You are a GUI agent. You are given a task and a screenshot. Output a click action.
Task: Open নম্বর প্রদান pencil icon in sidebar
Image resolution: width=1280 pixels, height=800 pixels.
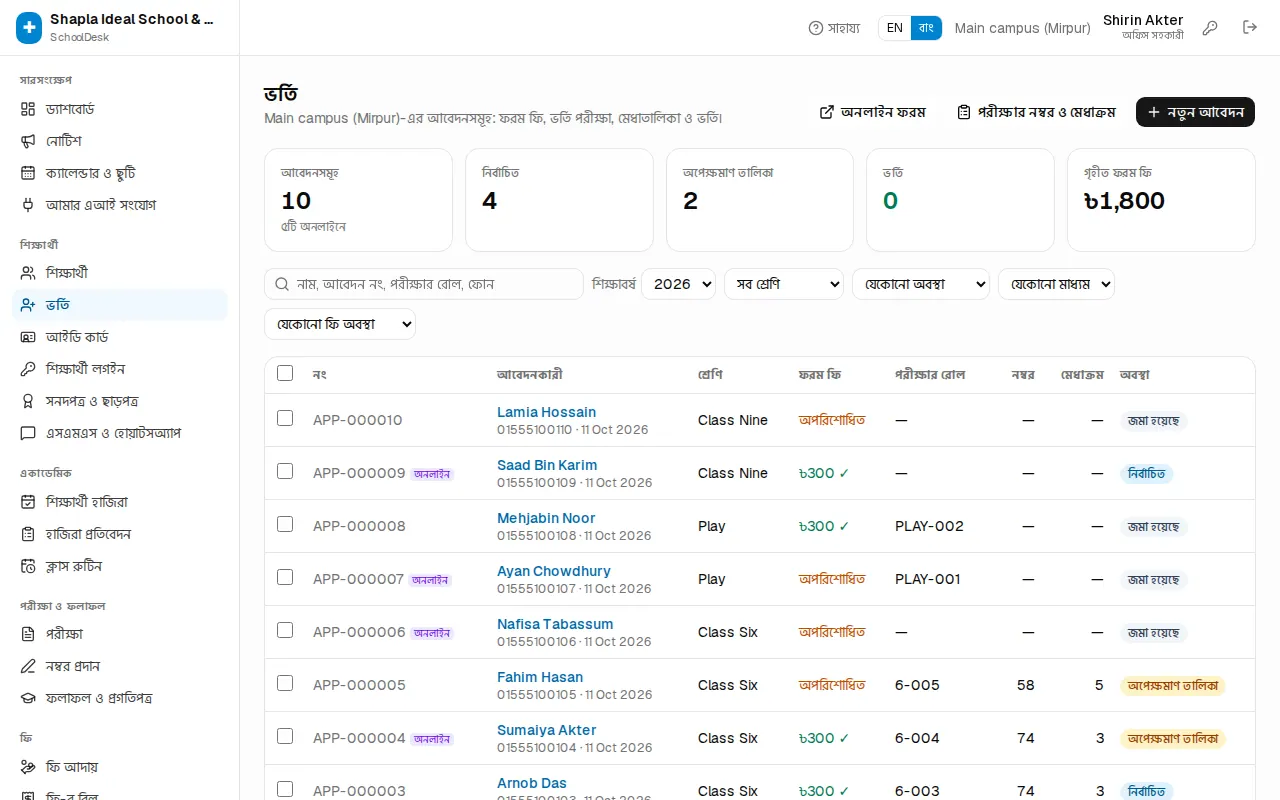(28, 666)
